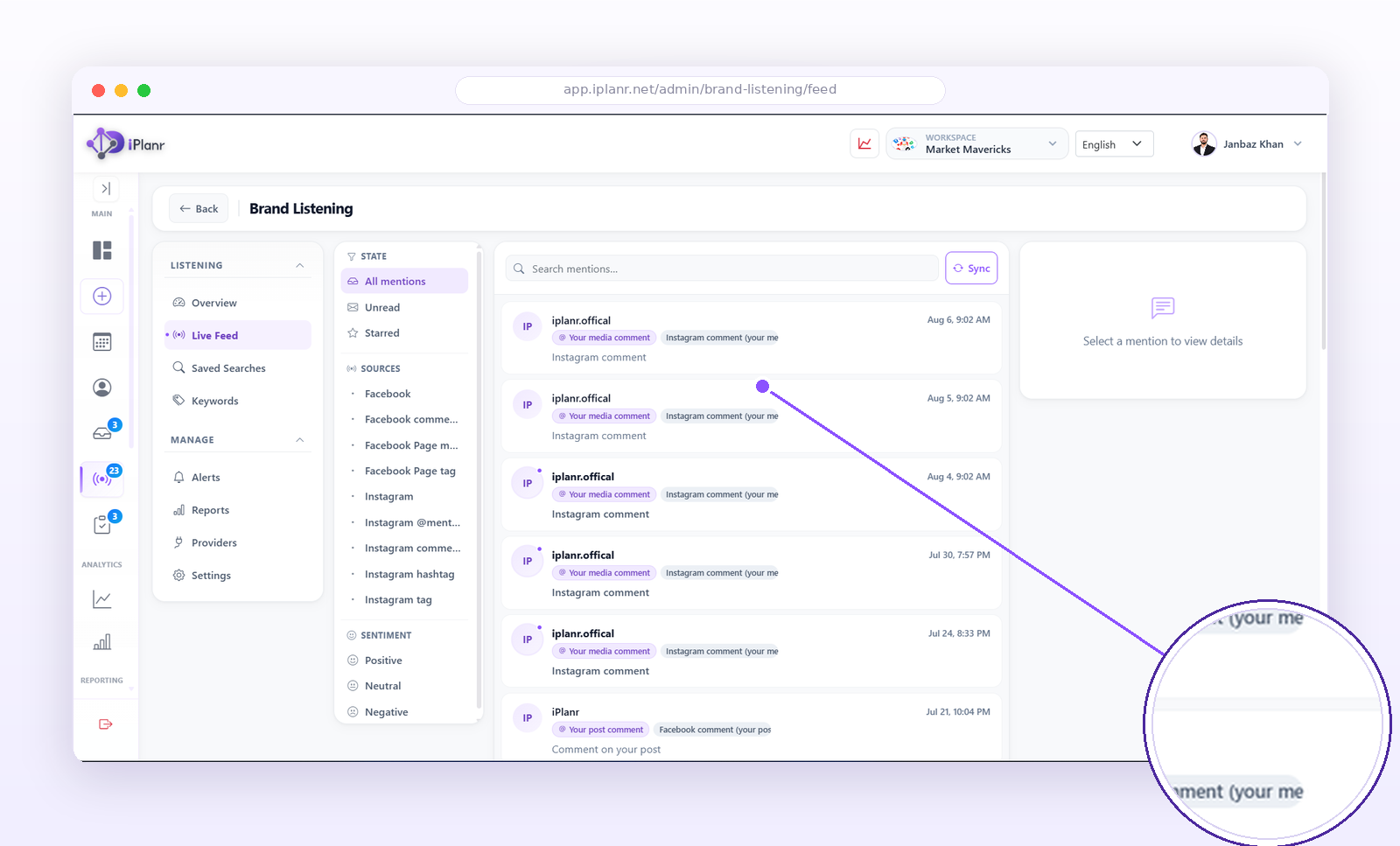Select Live Feed in the Listening menu
The height and width of the screenshot is (846, 1400).
pyautogui.click(x=237, y=335)
